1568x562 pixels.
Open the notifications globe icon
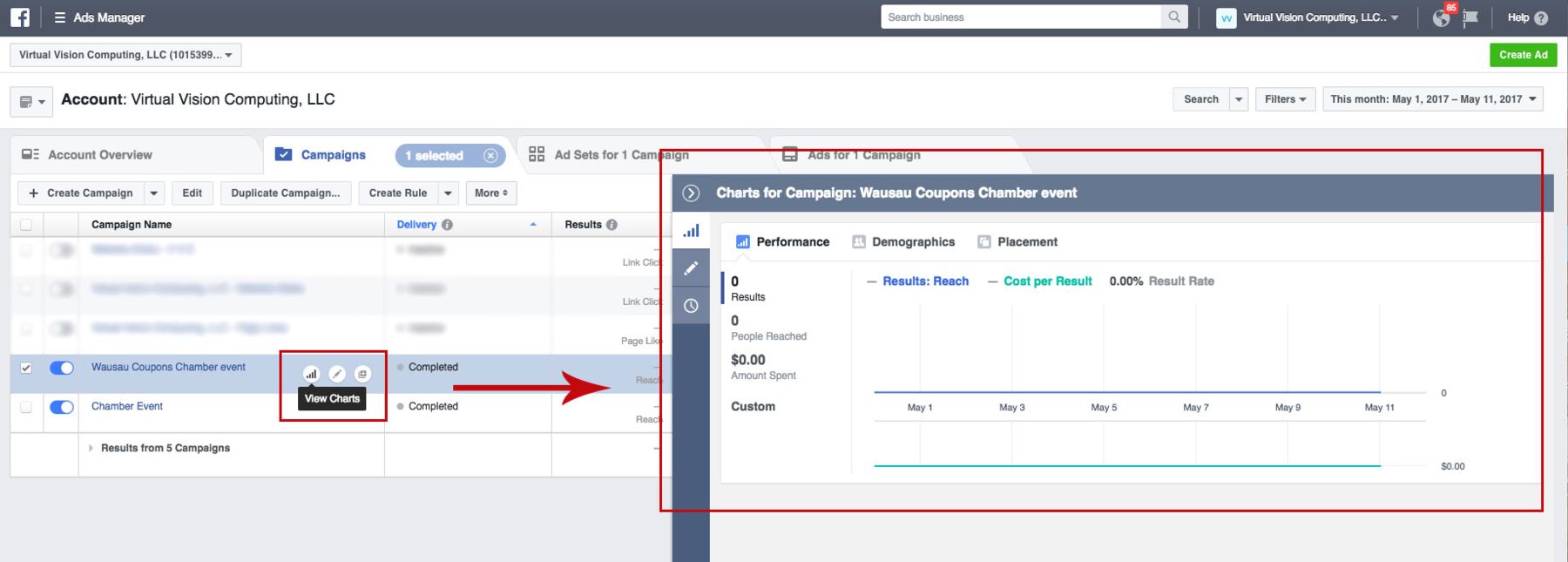1442,18
